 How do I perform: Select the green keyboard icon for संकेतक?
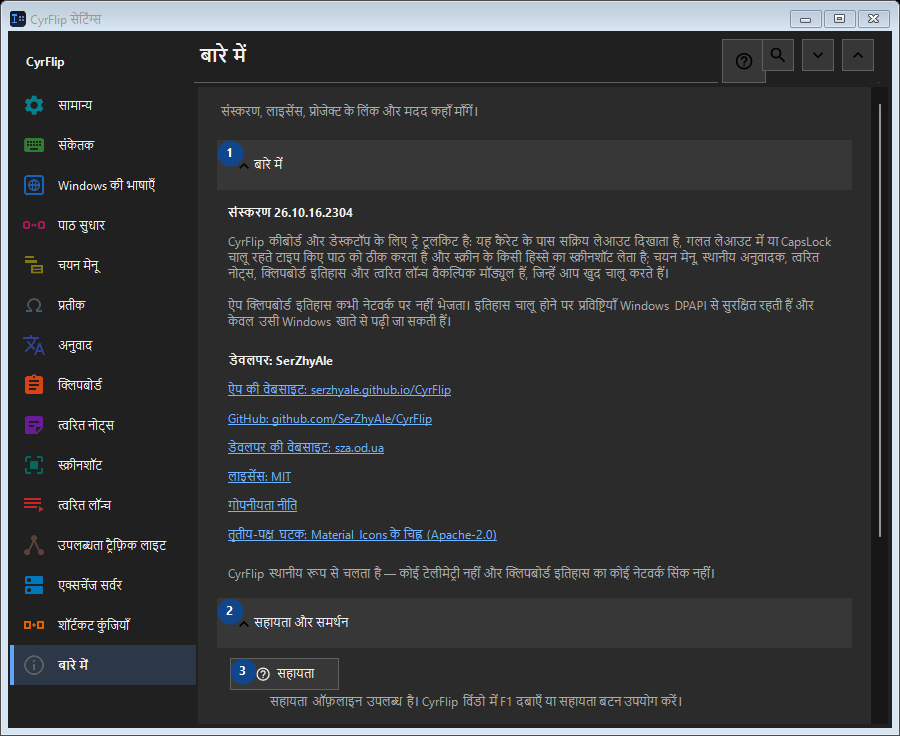(x=34, y=145)
